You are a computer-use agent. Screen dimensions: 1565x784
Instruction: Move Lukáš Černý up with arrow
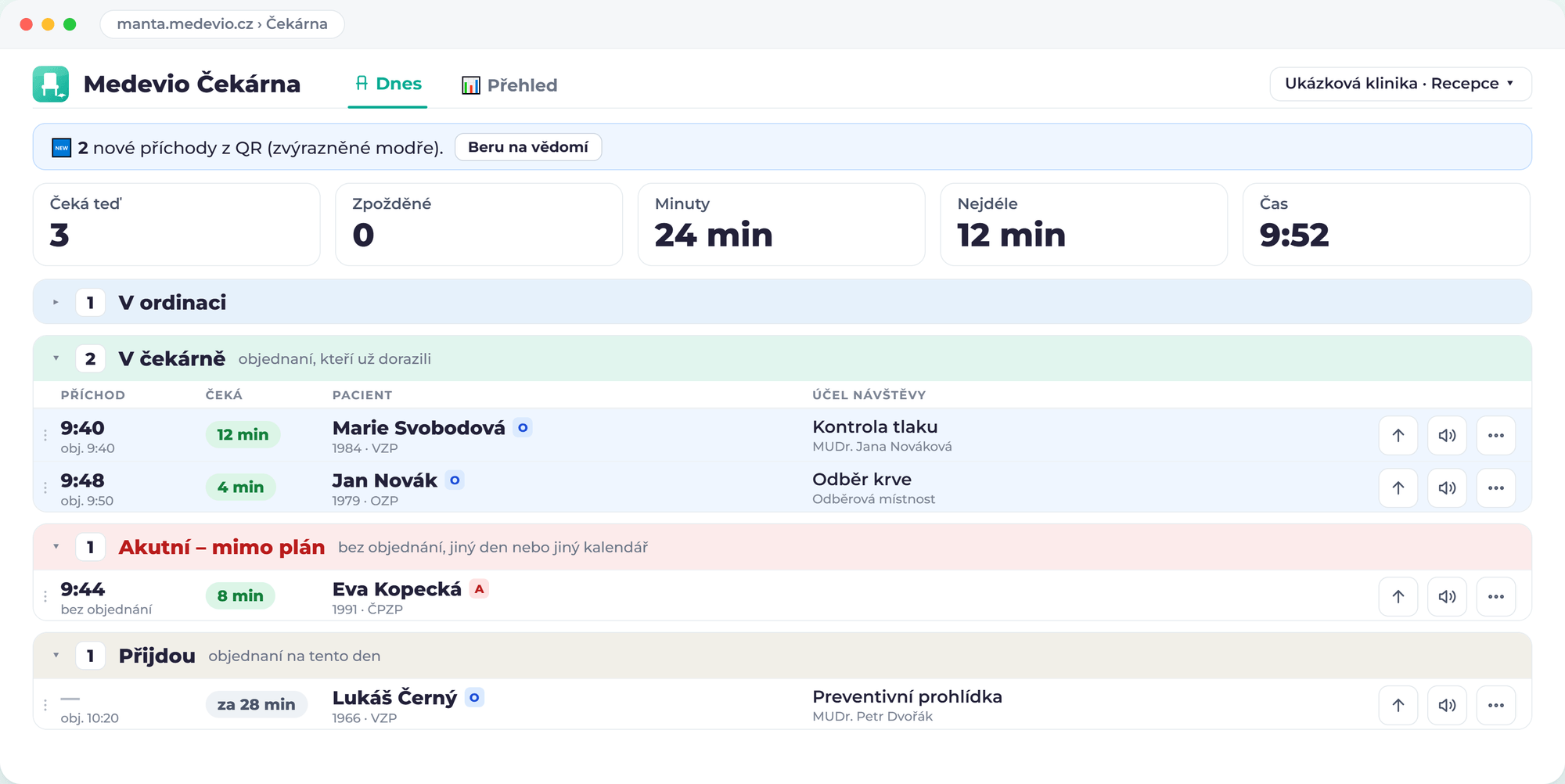(x=1398, y=706)
